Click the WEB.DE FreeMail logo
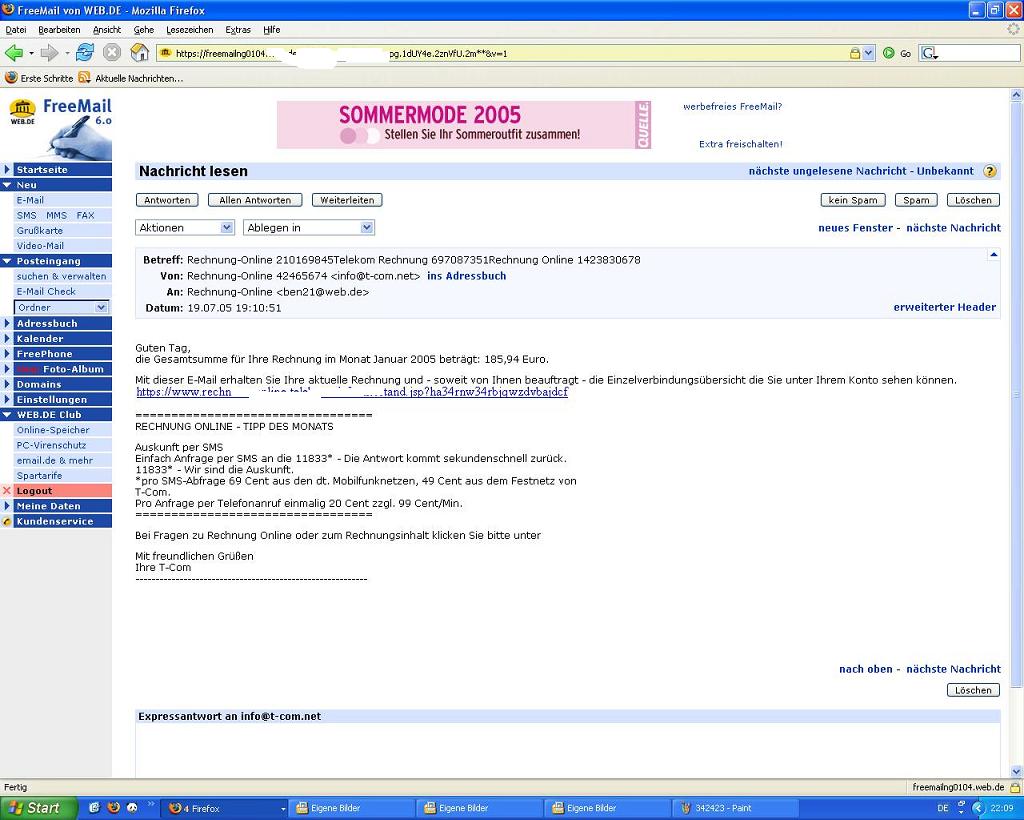The width and height of the screenshot is (1024, 820). click(x=60, y=128)
